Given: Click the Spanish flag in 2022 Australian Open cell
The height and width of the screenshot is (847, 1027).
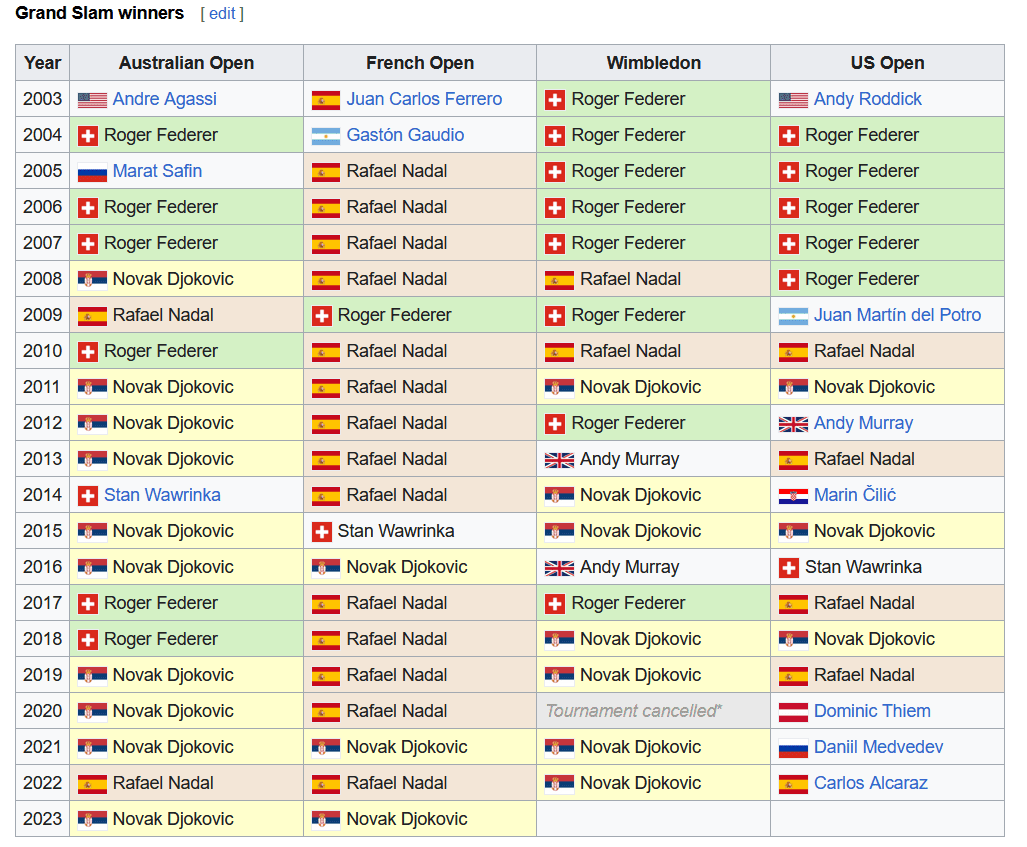Looking at the screenshot, I should (92, 785).
